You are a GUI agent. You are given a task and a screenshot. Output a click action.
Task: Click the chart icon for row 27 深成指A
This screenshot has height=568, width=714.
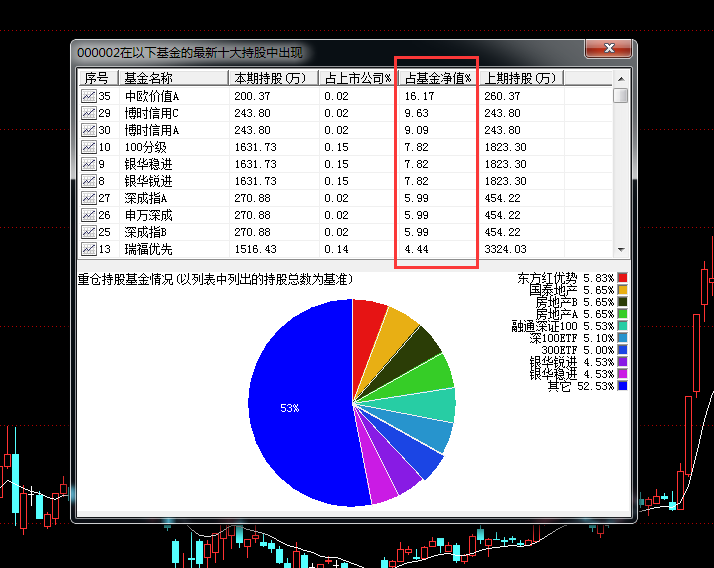(89, 198)
